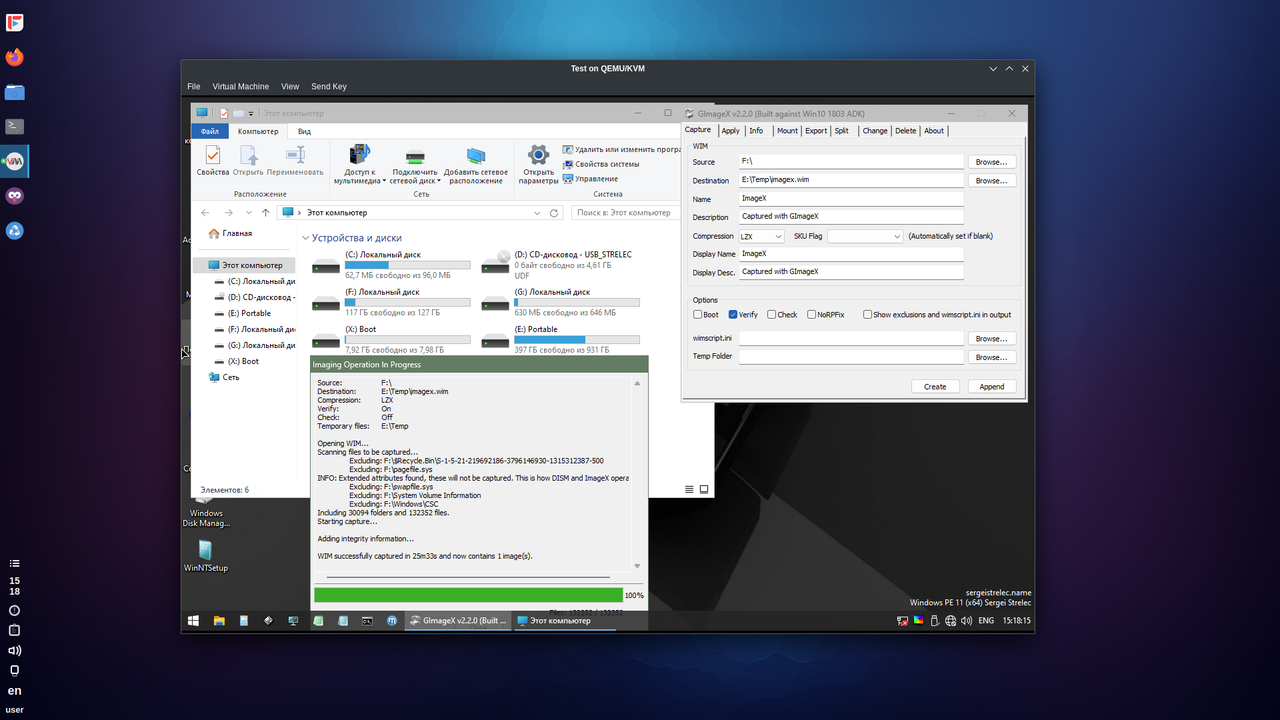Uncheck the Verify checkbox
This screenshot has width=1280, height=720.
pyautogui.click(x=733, y=314)
